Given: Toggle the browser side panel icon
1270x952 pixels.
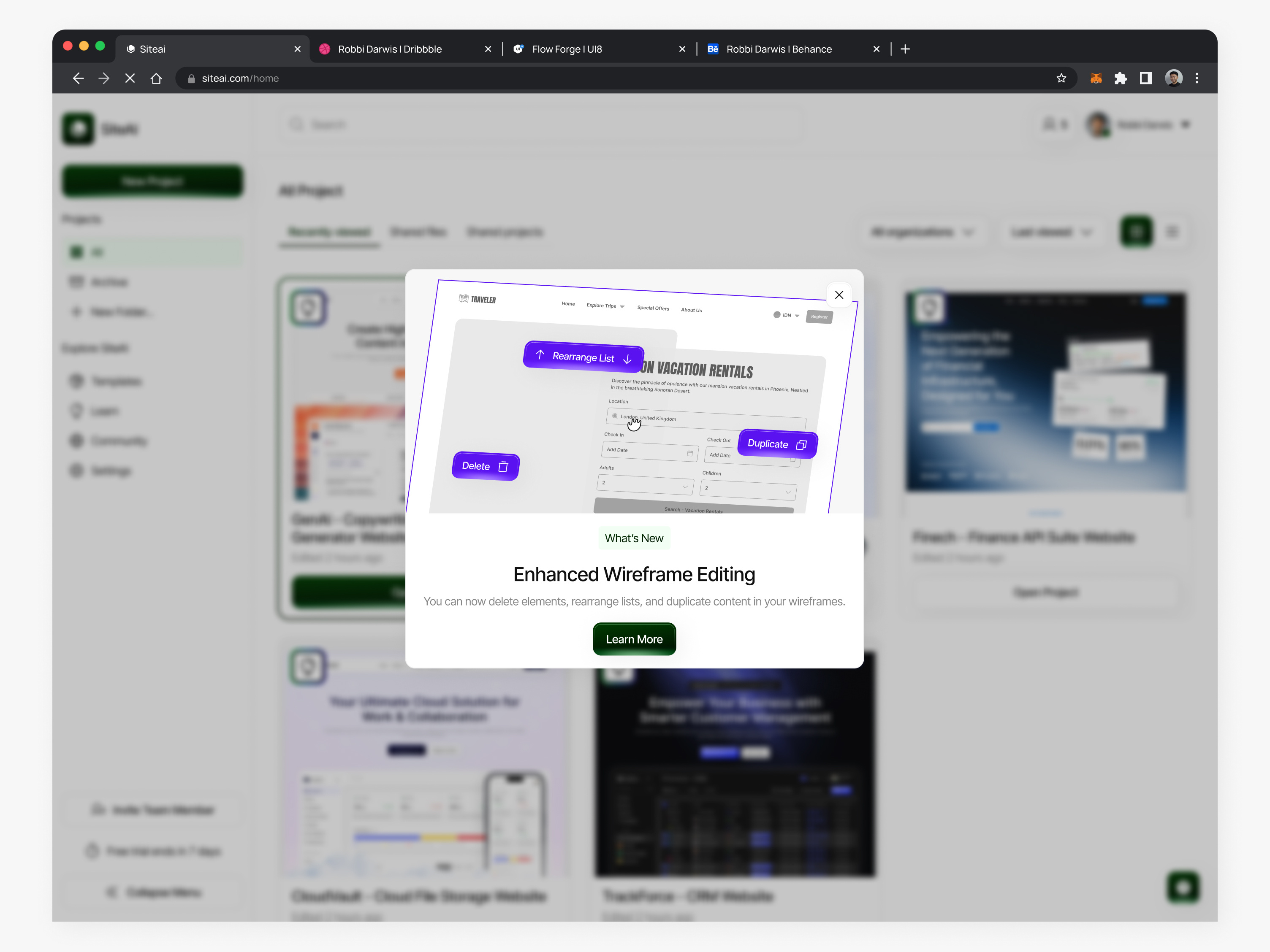Looking at the screenshot, I should [1145, 78].
